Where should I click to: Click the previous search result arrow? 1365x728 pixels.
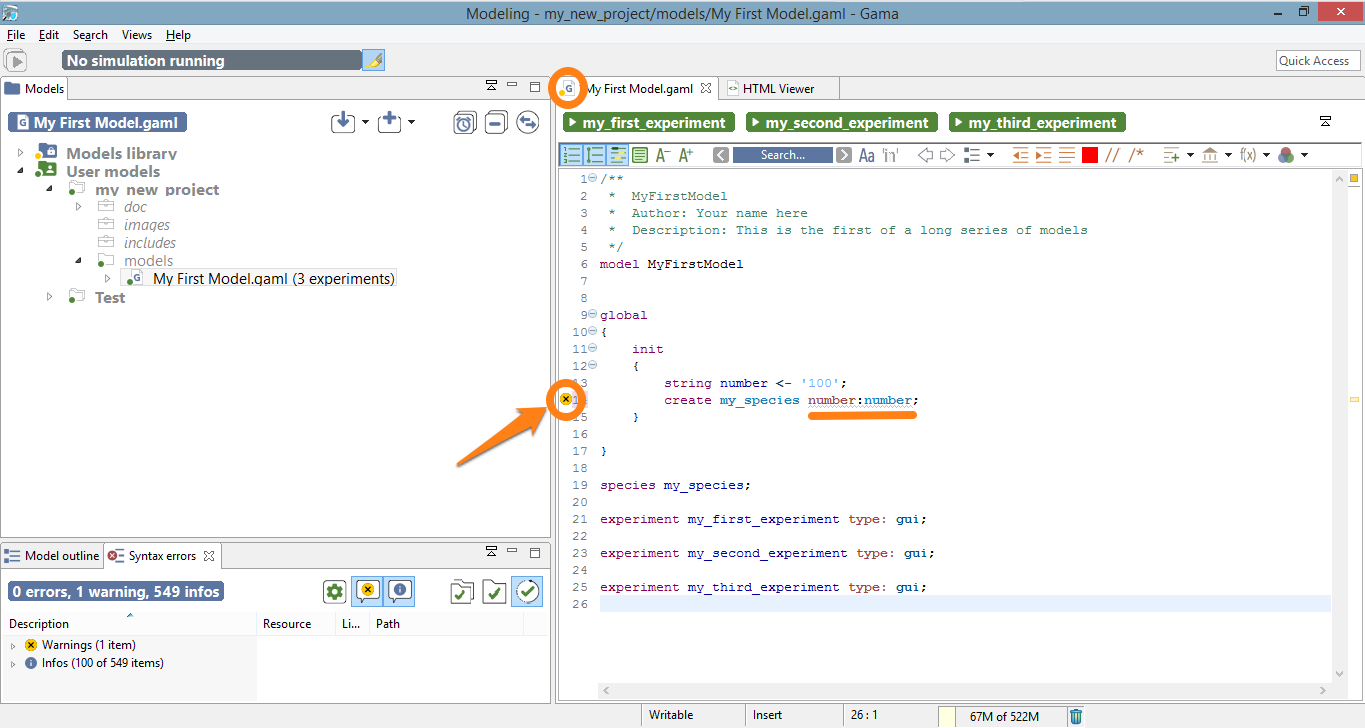pyautogui.click(x=721, y=155)
